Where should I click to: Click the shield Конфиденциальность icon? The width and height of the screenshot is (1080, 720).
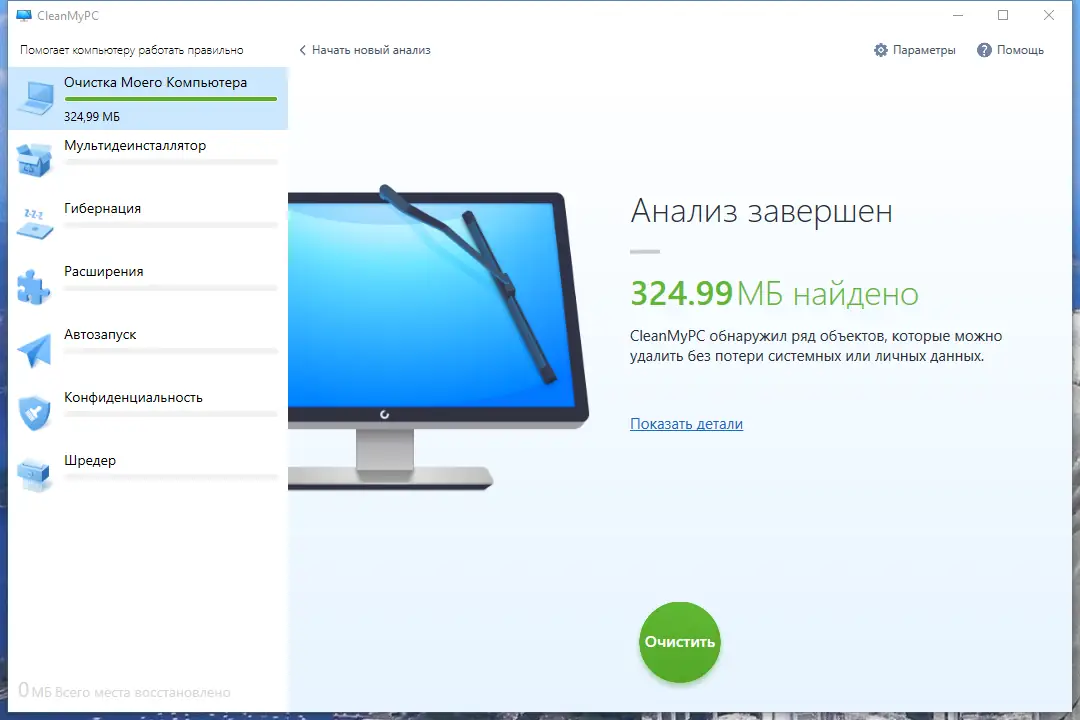pos(34,413)
